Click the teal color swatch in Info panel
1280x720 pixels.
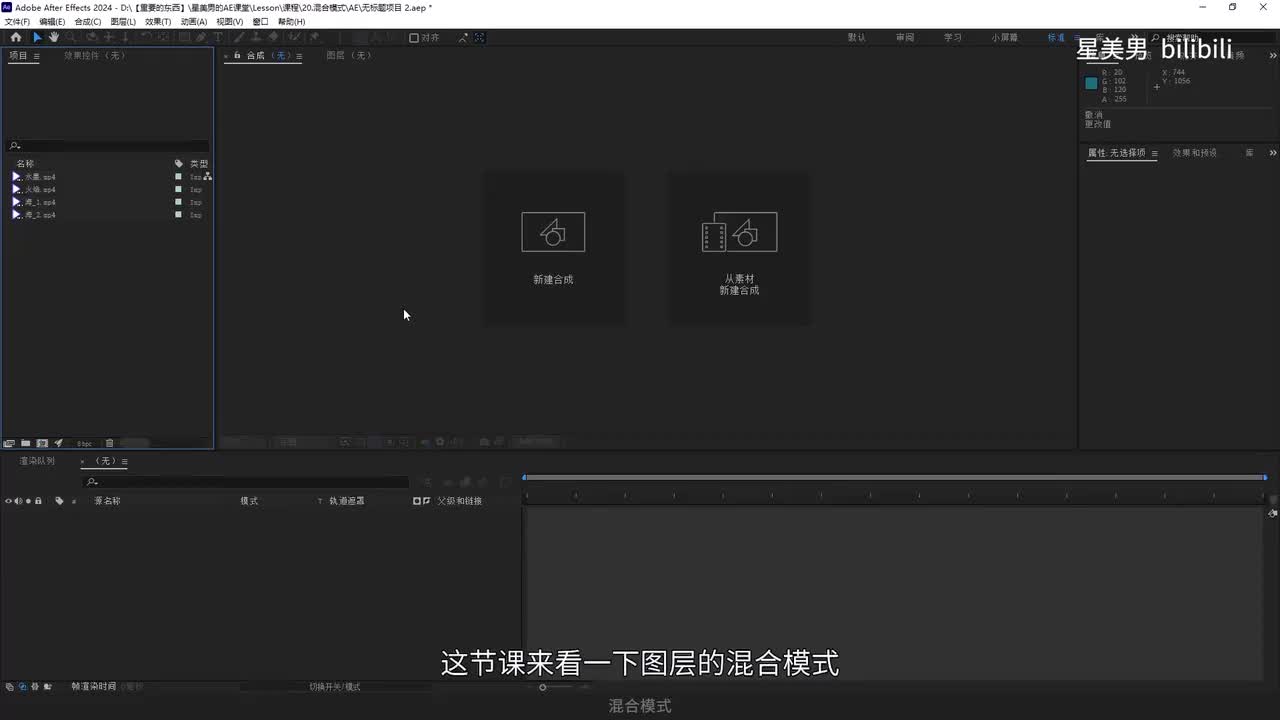point(1091,83)
